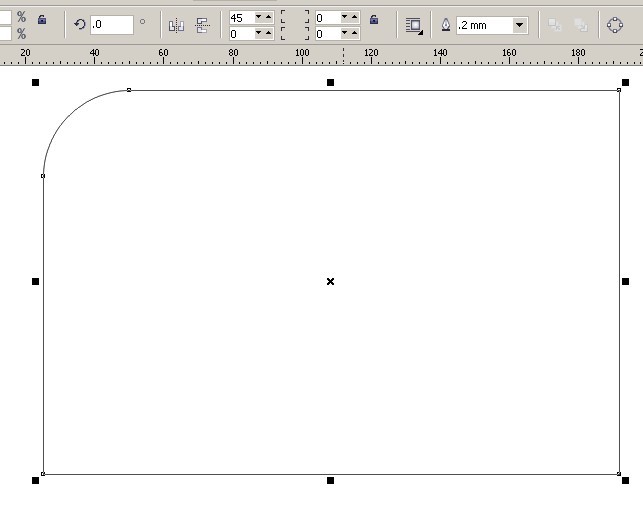Click the middle-right selection handle
This screenshot has width=643, height=508.
coord(625,281)
